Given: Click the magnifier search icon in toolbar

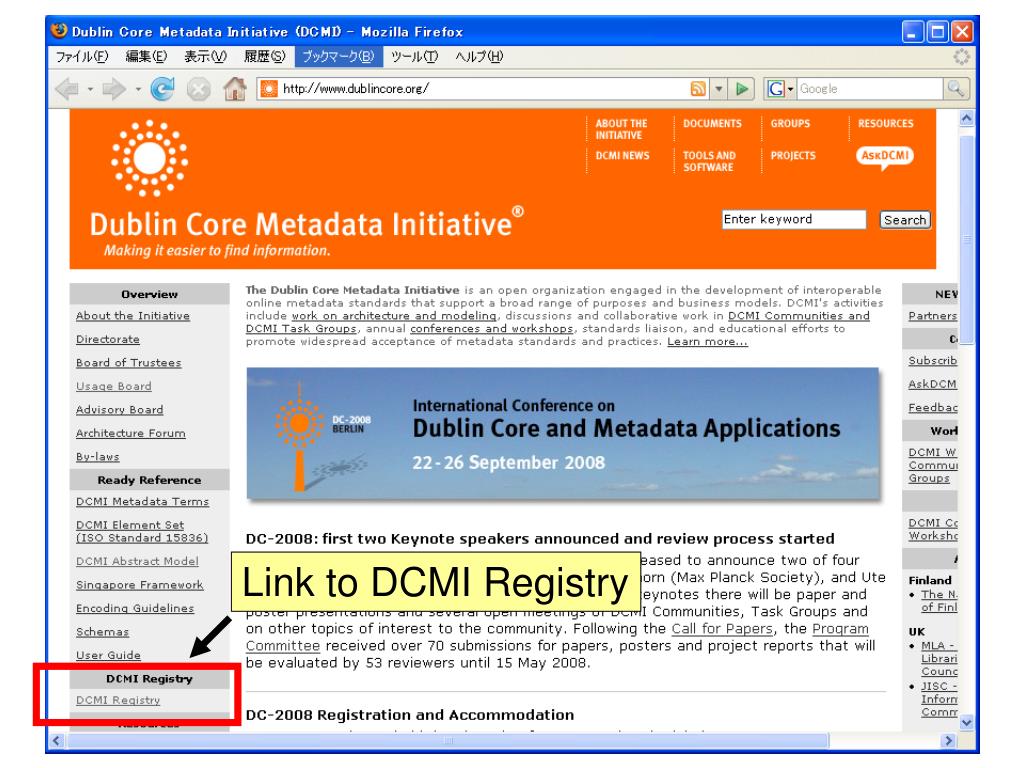Looking at the screenshot, I should pyautogui.click(x=956, y=89).
